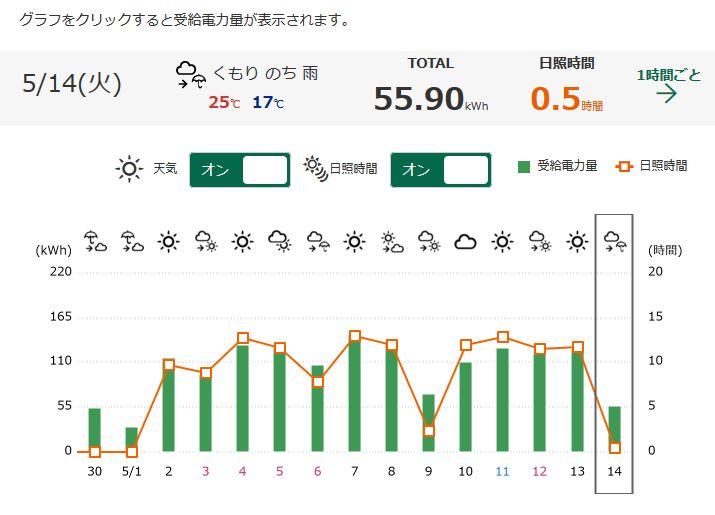Screen dimensions: 715x515
Task: Click the x-axis label 30
Action: point(94,471)
